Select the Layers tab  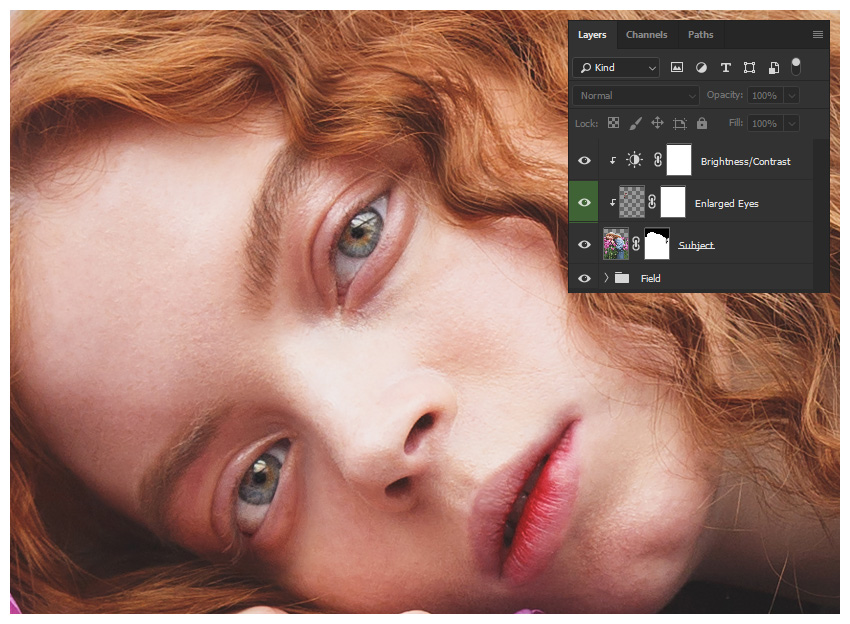click(592, 35)
